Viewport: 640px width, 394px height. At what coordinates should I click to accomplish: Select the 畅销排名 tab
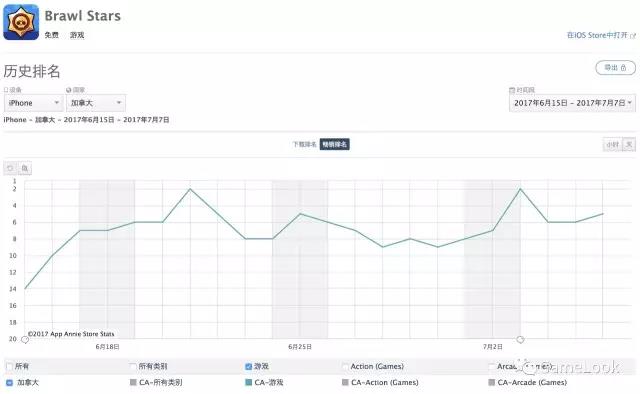[x=335, y=144]
